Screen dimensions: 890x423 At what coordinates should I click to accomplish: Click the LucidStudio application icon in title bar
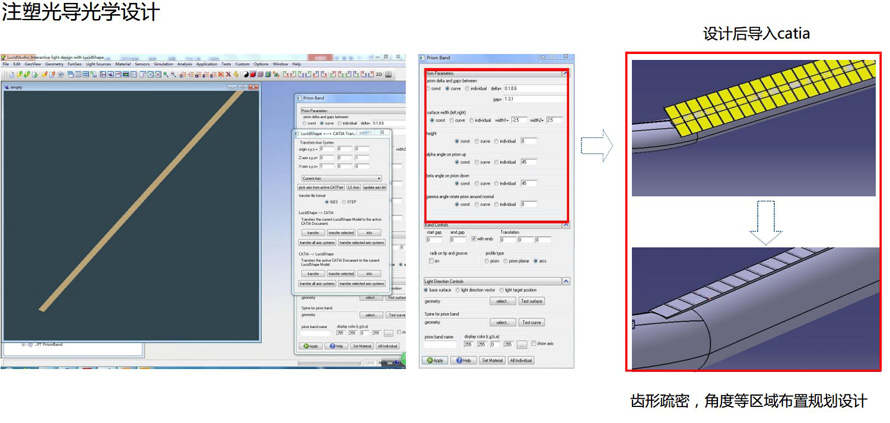tap(4, 57)
